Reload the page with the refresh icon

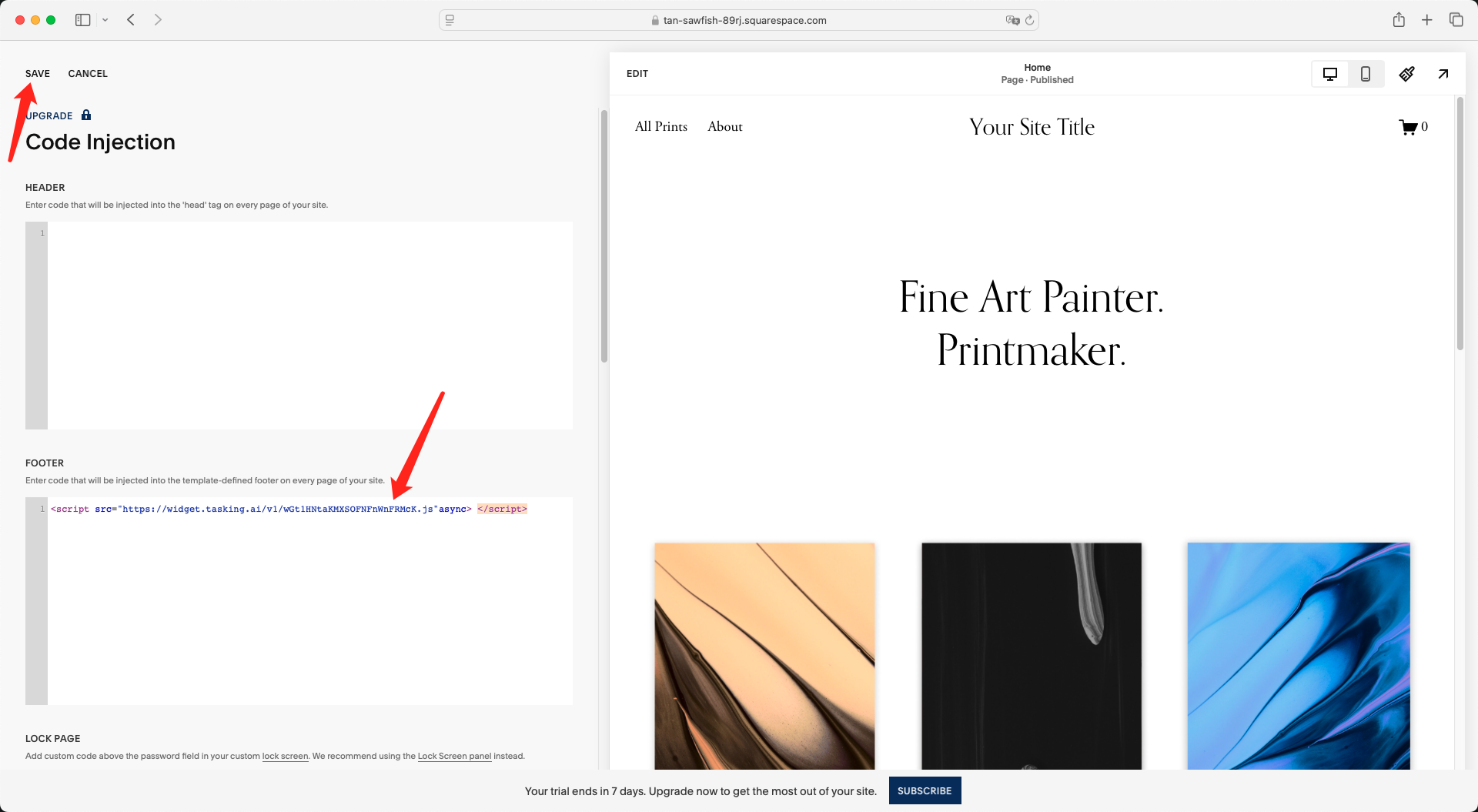[x=1030, y=20]
